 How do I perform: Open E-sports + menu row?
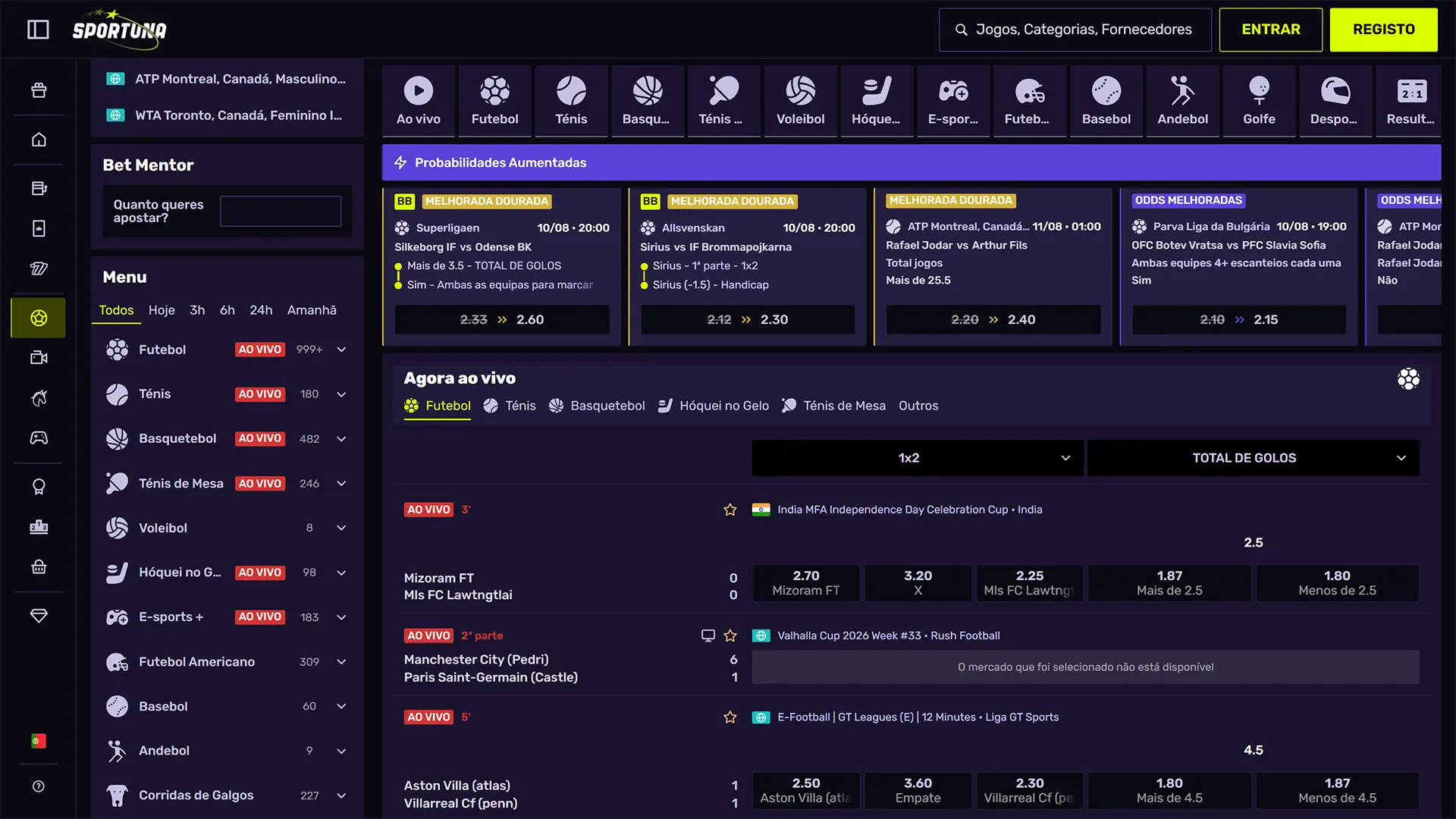pyautogui.click(x=227, y=617)
